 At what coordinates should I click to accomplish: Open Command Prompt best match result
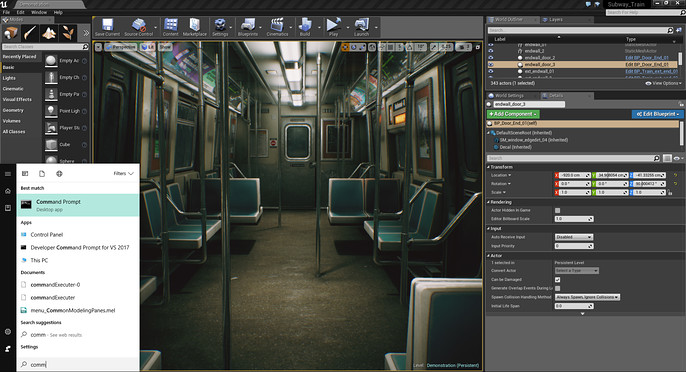click(78, 205)
